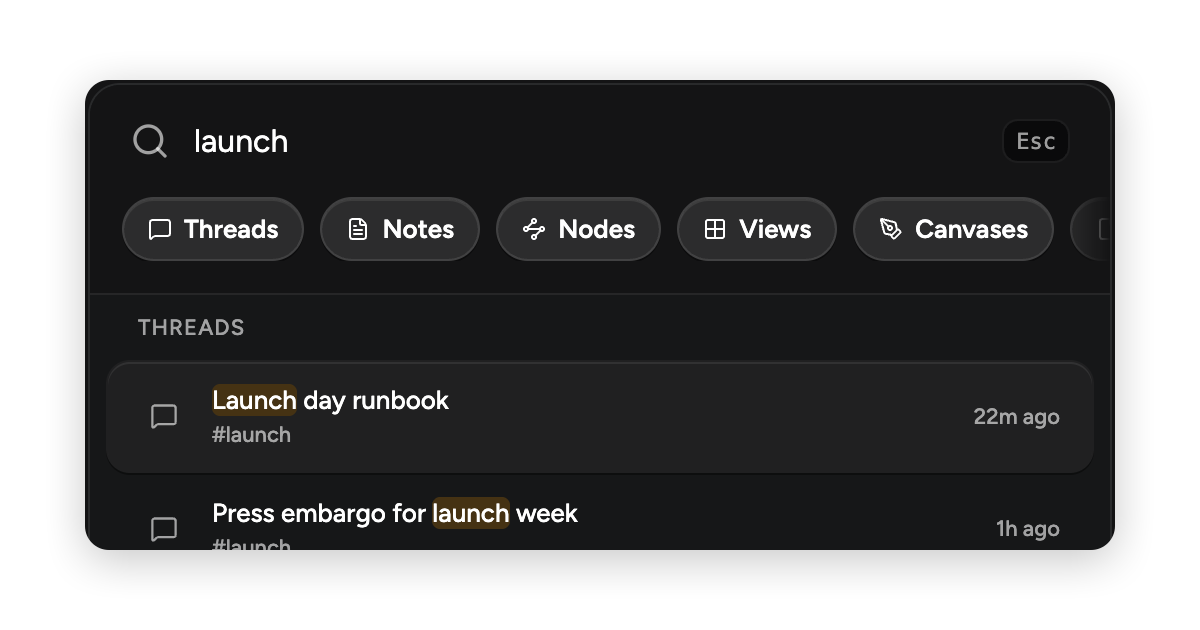The width and height of the screenshot is (1200, 630).
Task: Focus the search field containing "launch"
Action: [590, 141]
